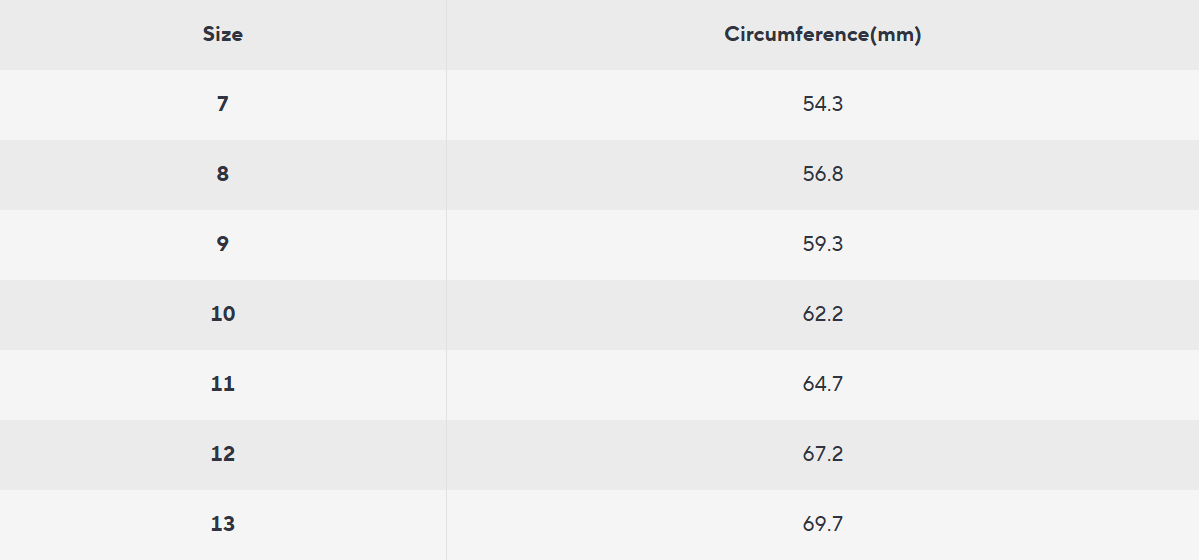Click the 67.2 circumference value
The image size is (1199, 560).
pos(822,453)
